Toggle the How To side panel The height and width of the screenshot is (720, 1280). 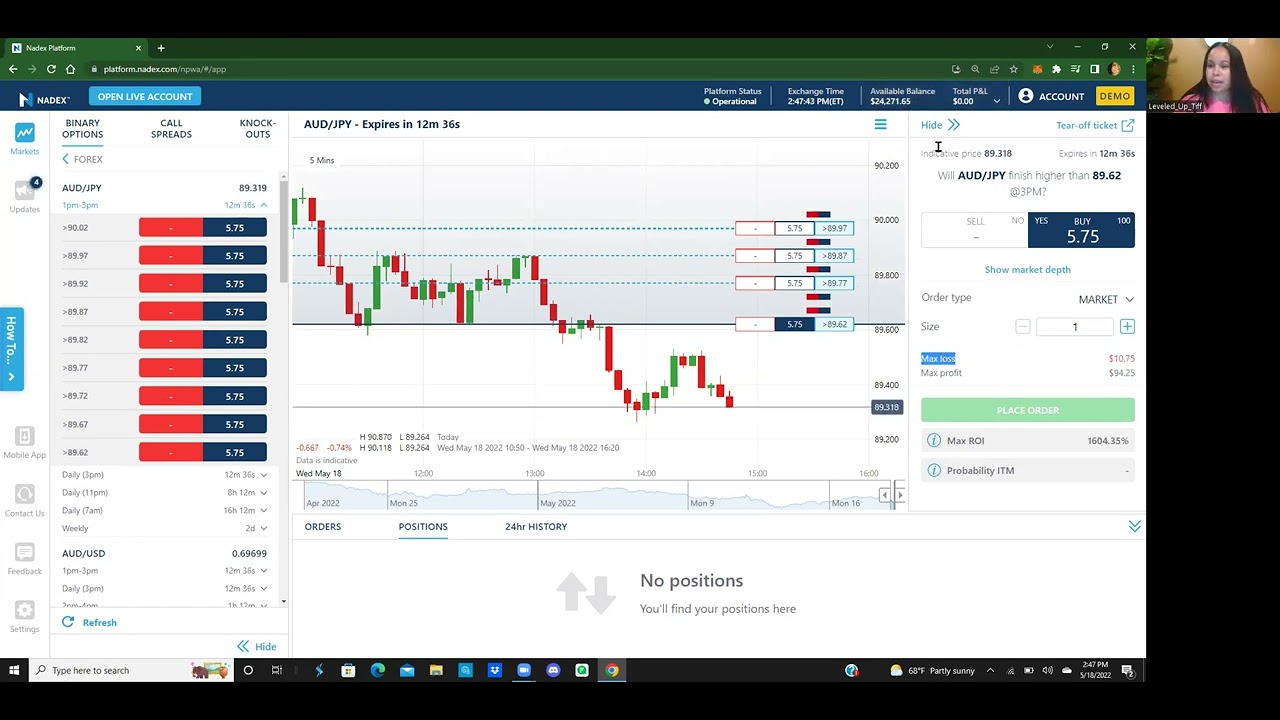(x=11, y=348)
